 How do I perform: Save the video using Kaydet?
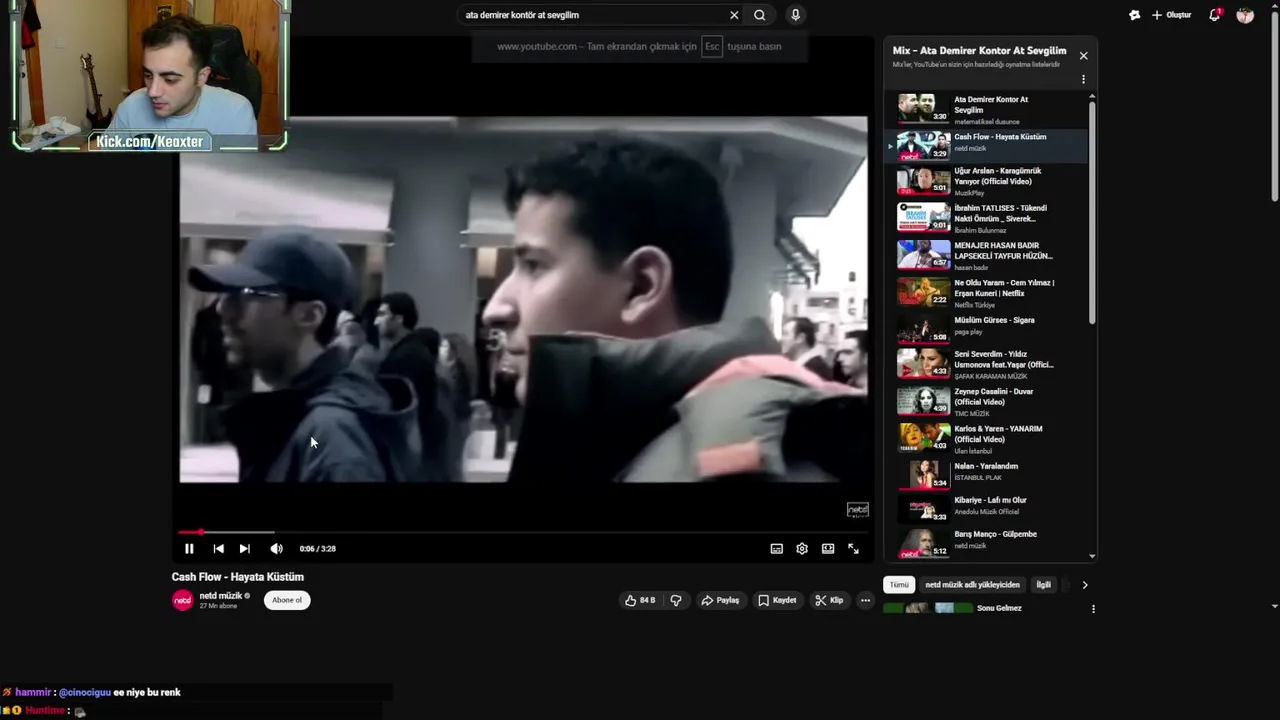click(777, 600)
